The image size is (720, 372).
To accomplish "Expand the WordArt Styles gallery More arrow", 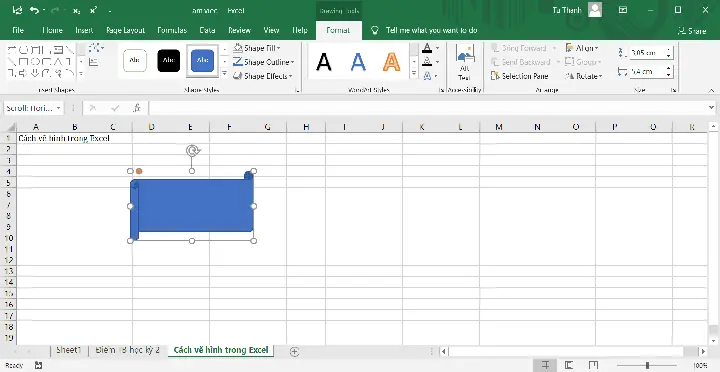I will tap(414, 73).
